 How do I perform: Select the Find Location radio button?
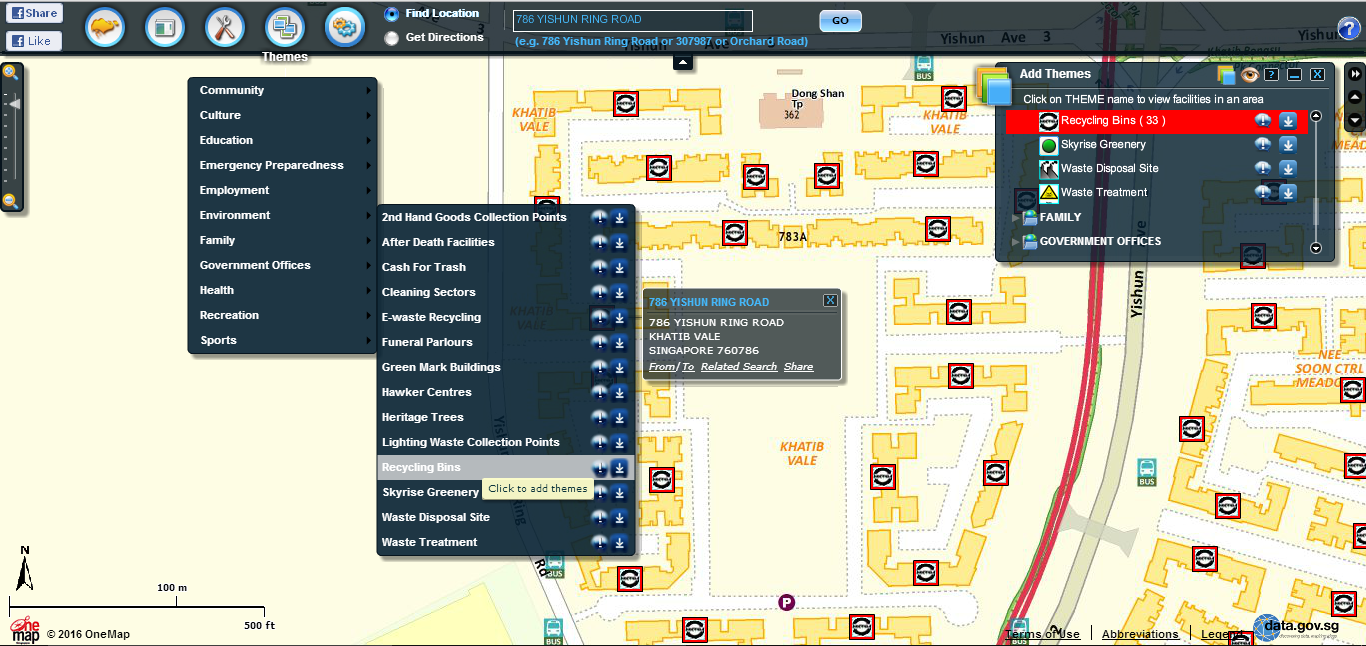coord(390,13)
